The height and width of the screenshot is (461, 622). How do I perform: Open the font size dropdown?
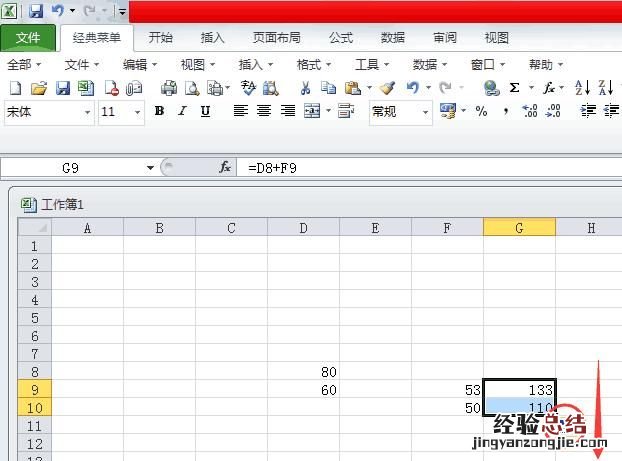click(x=138, y=112)
